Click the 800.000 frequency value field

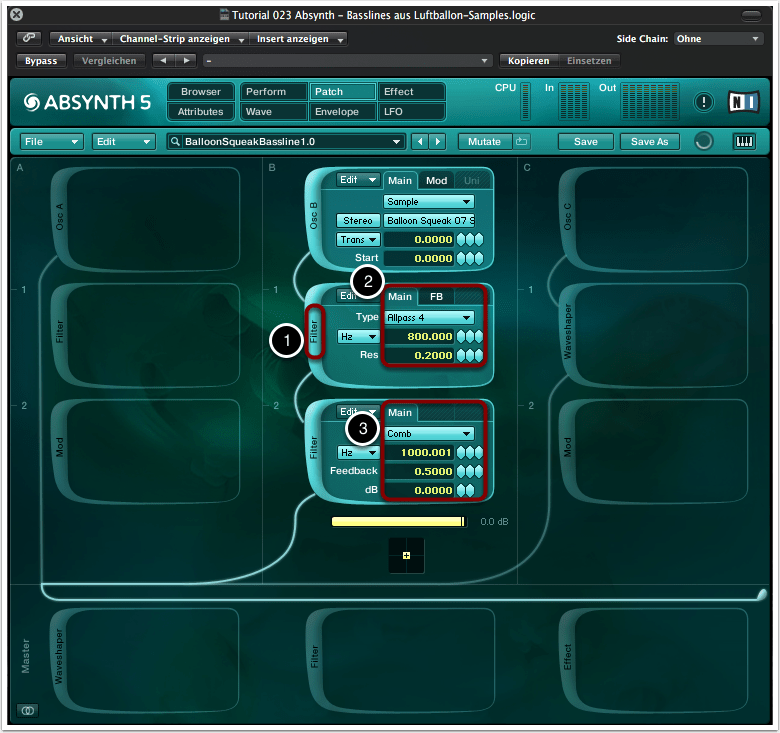pyautogui.click(x=420, y=336)
